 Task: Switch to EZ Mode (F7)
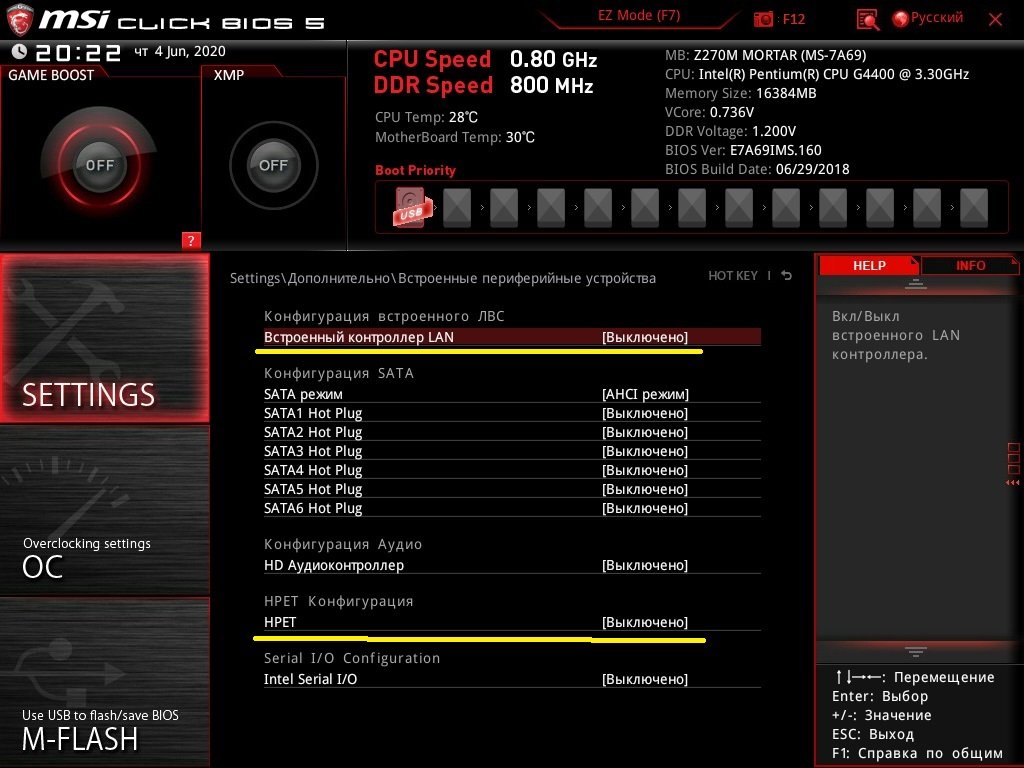tap(639, 16)
